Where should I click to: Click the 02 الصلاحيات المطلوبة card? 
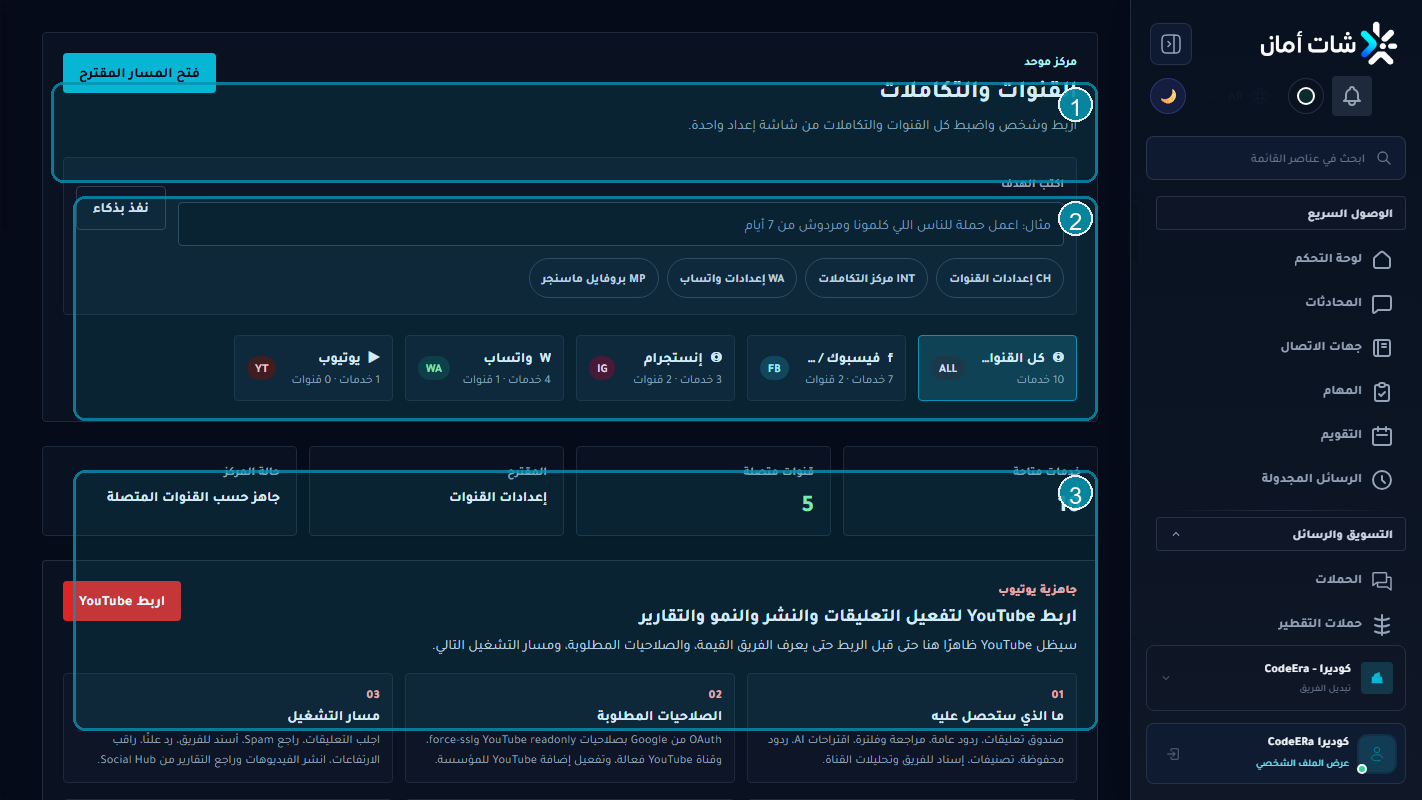coord(570,727)
